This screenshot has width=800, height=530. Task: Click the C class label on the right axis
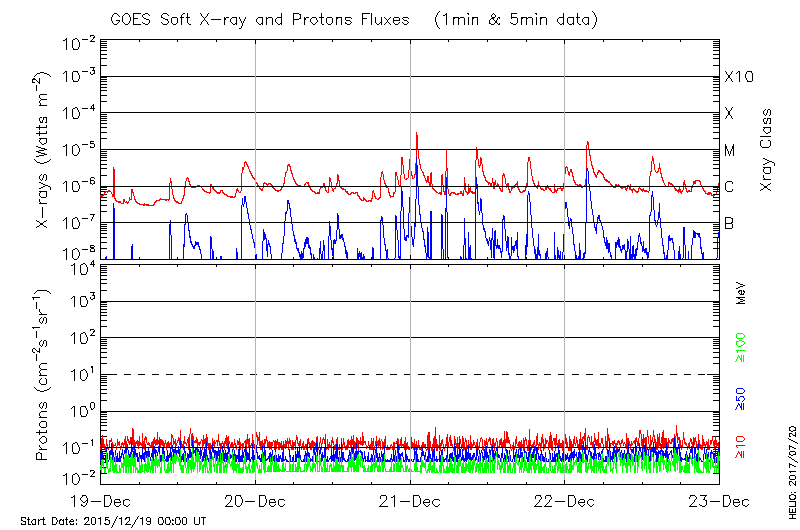[729, 187]
